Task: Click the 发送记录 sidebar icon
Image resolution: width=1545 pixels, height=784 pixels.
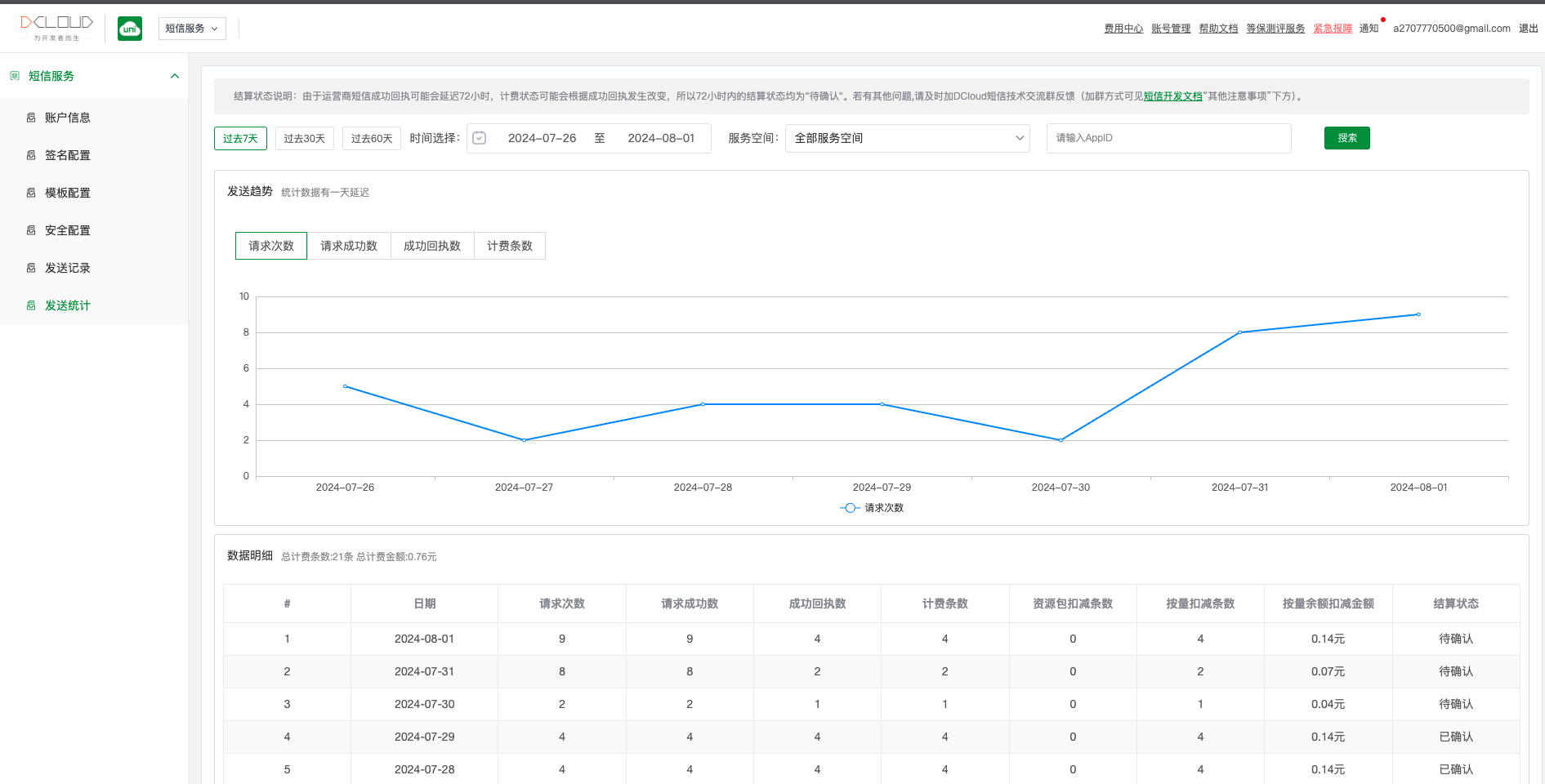Action: (x=31, y=268)
